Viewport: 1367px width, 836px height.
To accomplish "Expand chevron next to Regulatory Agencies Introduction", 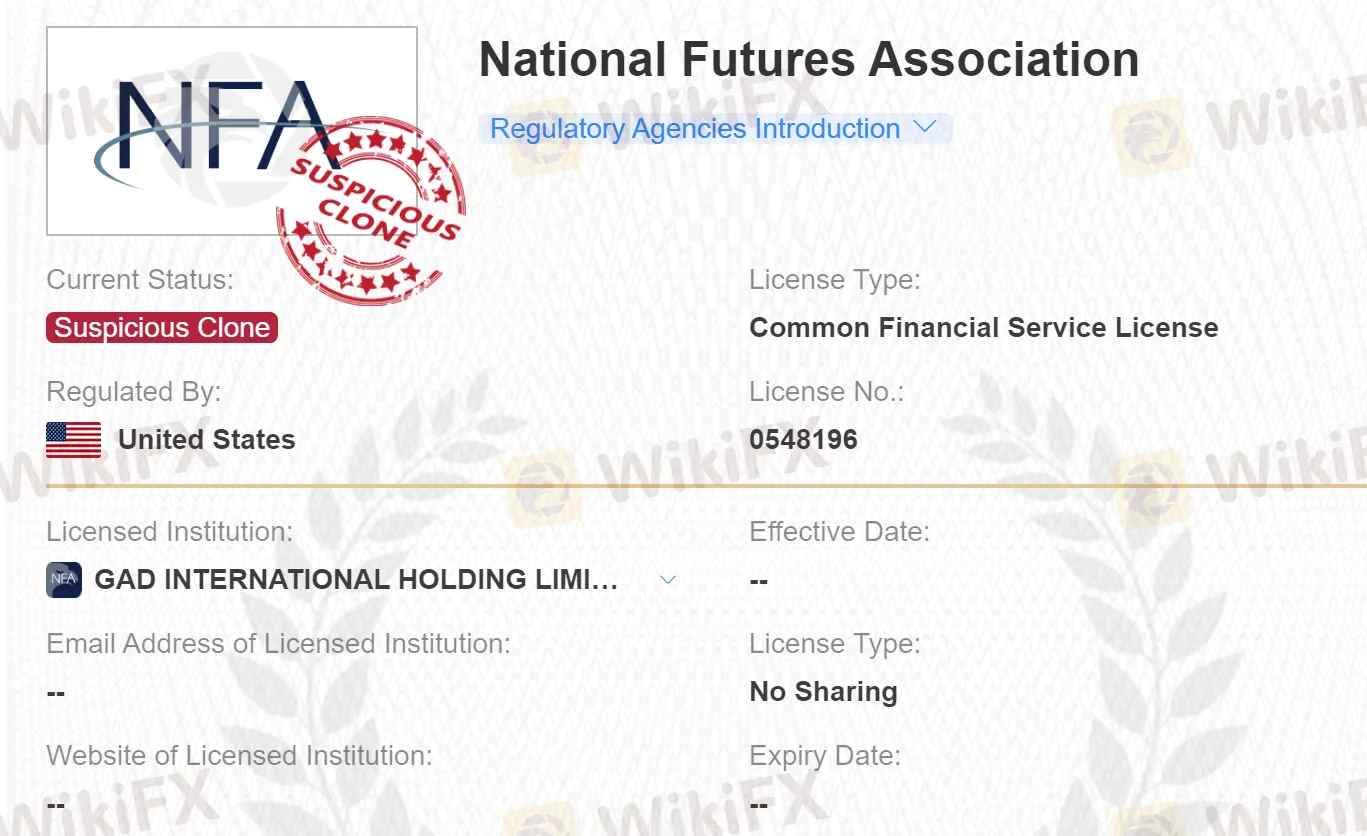I will [x=925, y=128].
